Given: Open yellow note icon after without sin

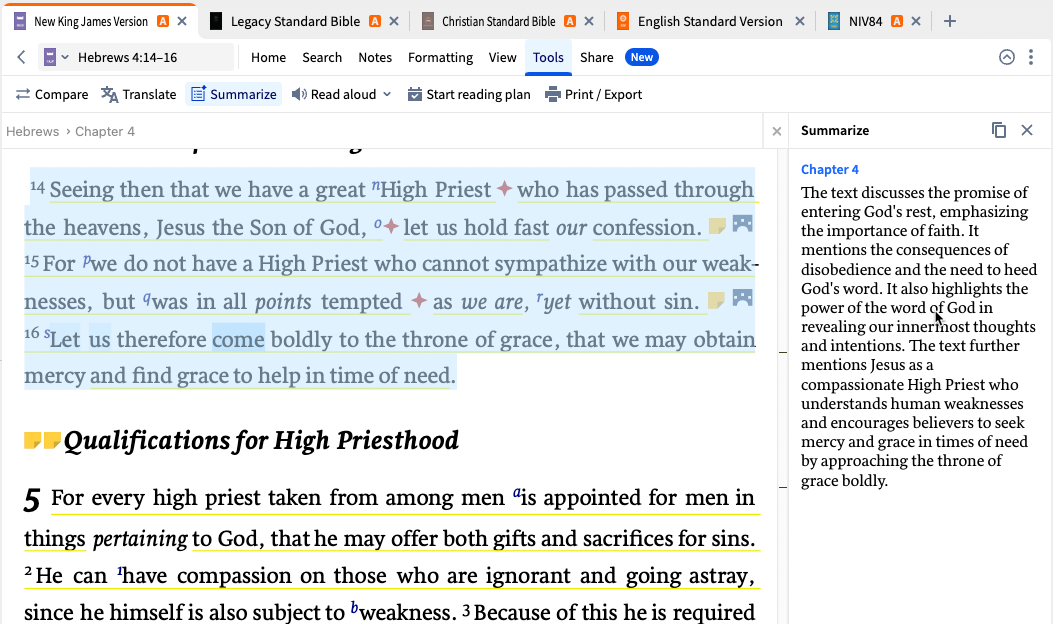Looking at the screenshot, I should 717,300.
